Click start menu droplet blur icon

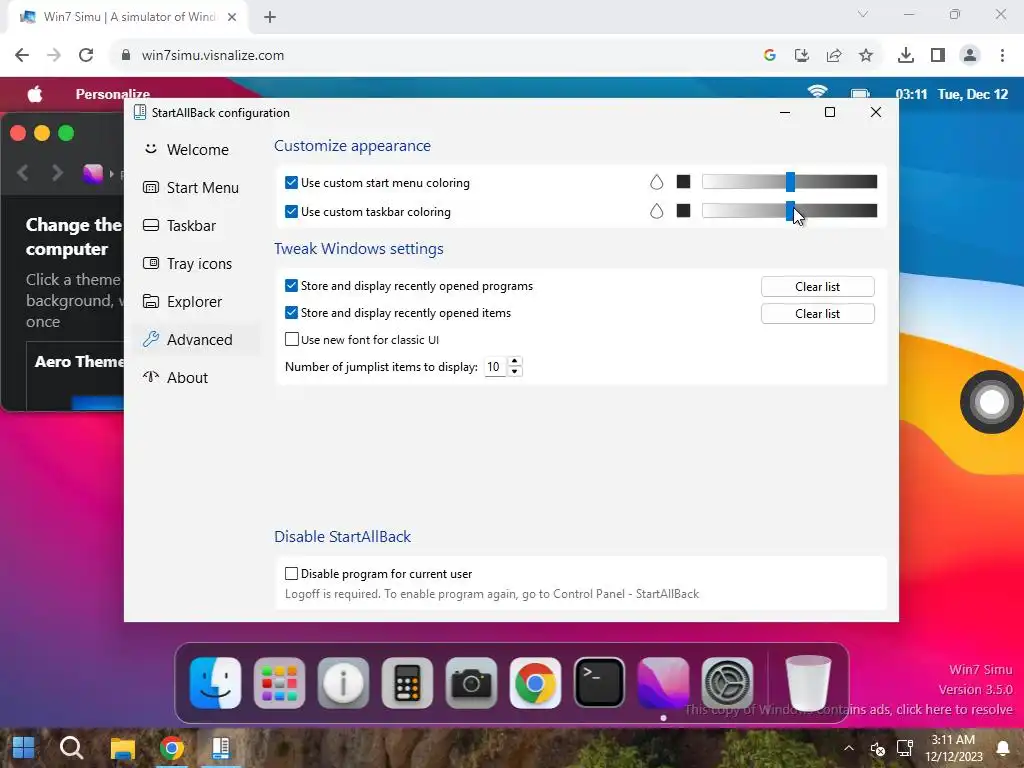(x=656, y=182)
